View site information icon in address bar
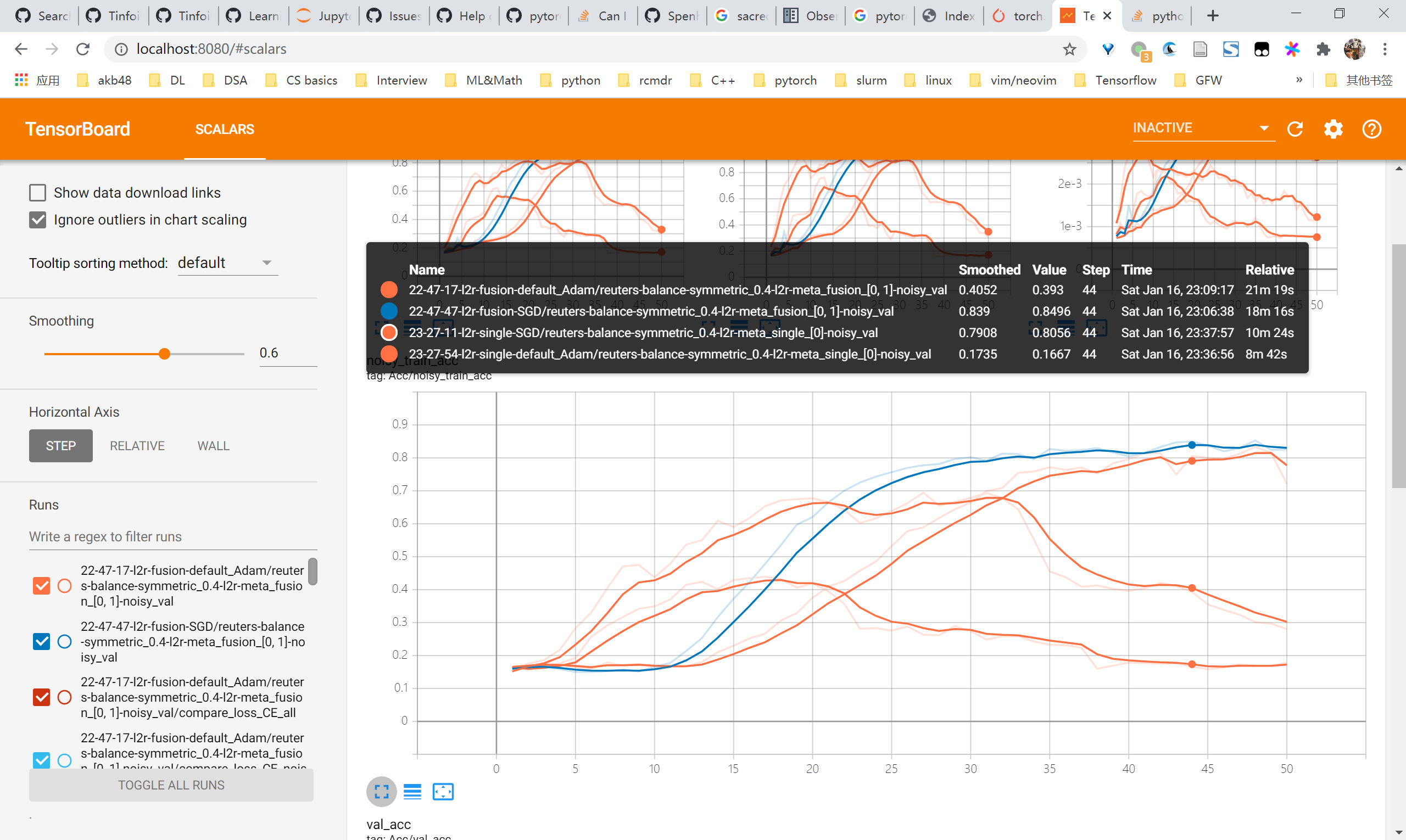This screenshot has height=840, width=1406. [121, 49]
